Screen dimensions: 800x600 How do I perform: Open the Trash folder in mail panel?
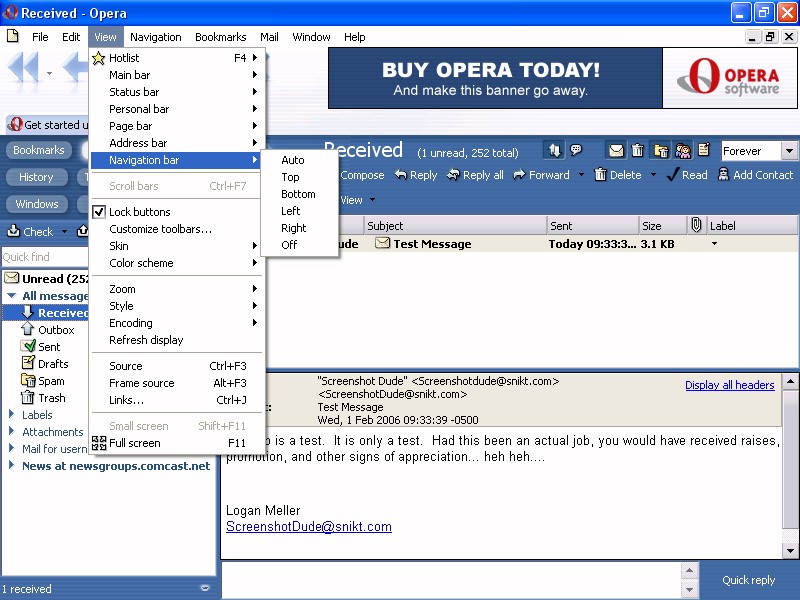tap(51, 398)
